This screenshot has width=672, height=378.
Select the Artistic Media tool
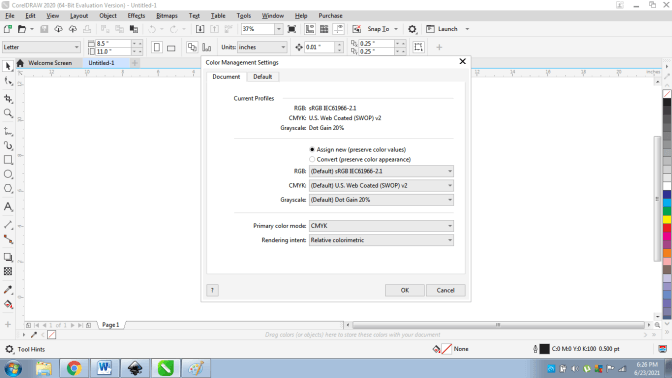click(8, 146)
